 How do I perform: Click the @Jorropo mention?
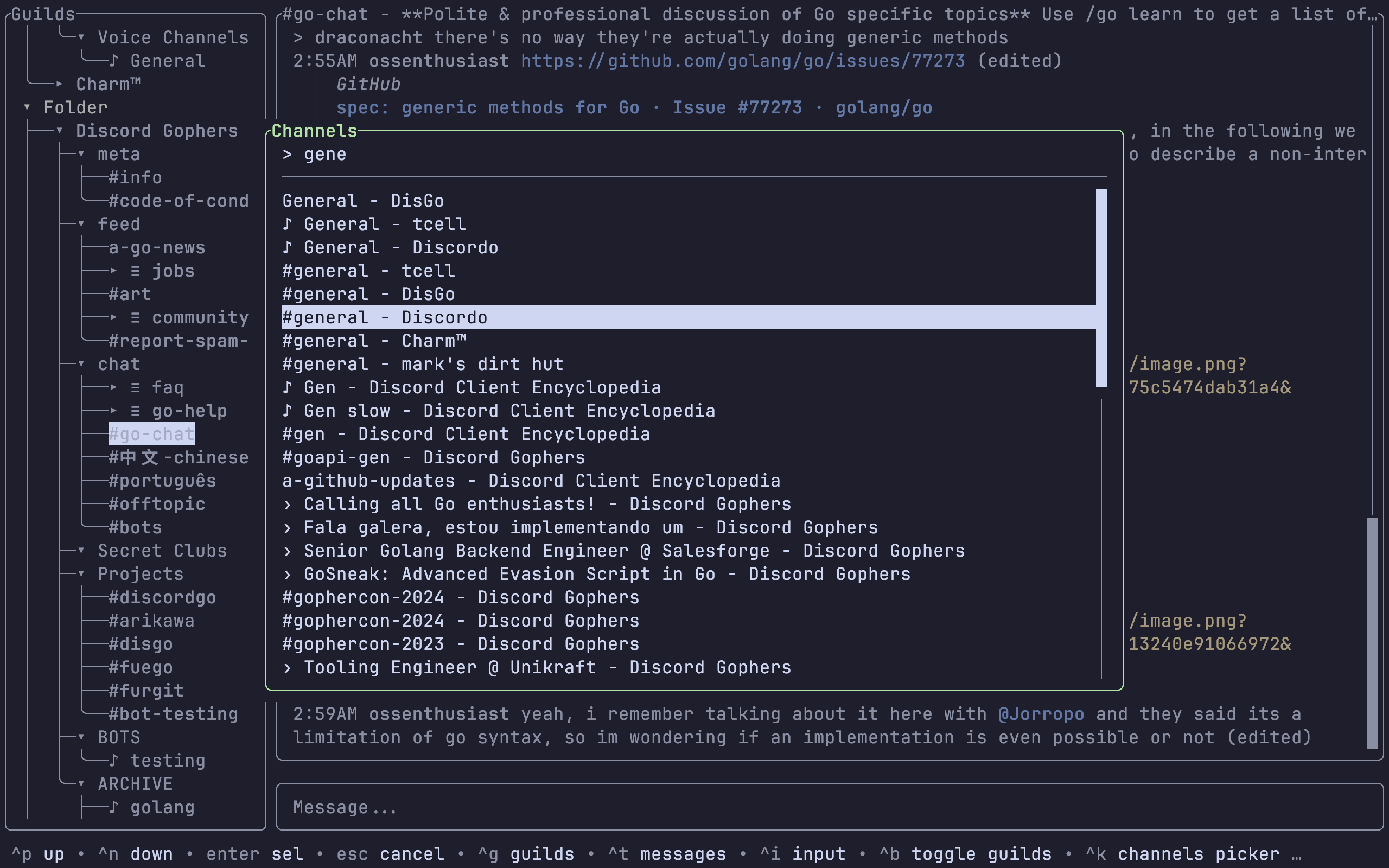pyautogui.click(x=1041, y=714)
